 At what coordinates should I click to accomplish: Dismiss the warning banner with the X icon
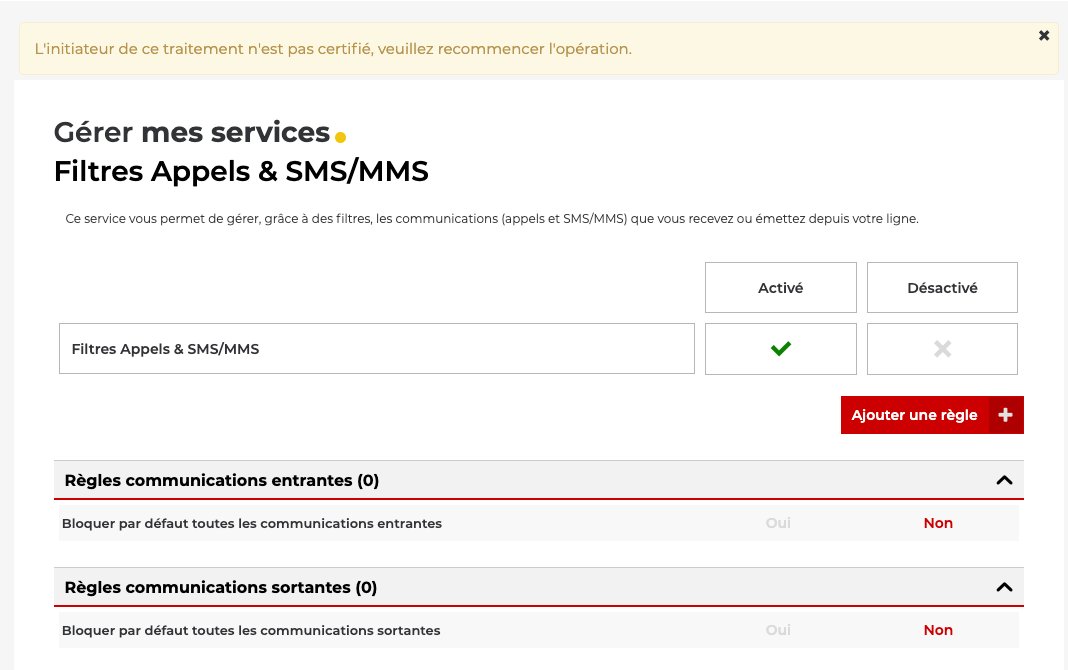click(1043, 35)
